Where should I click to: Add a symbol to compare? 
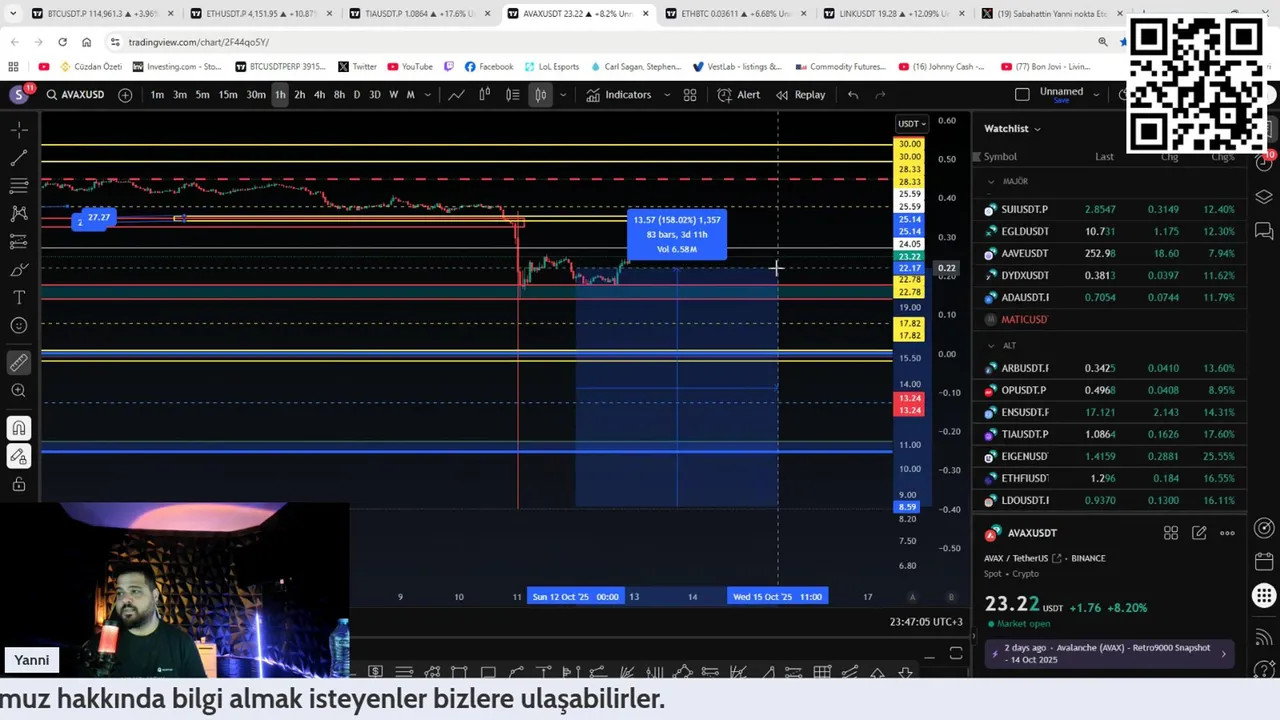(125, 95)
